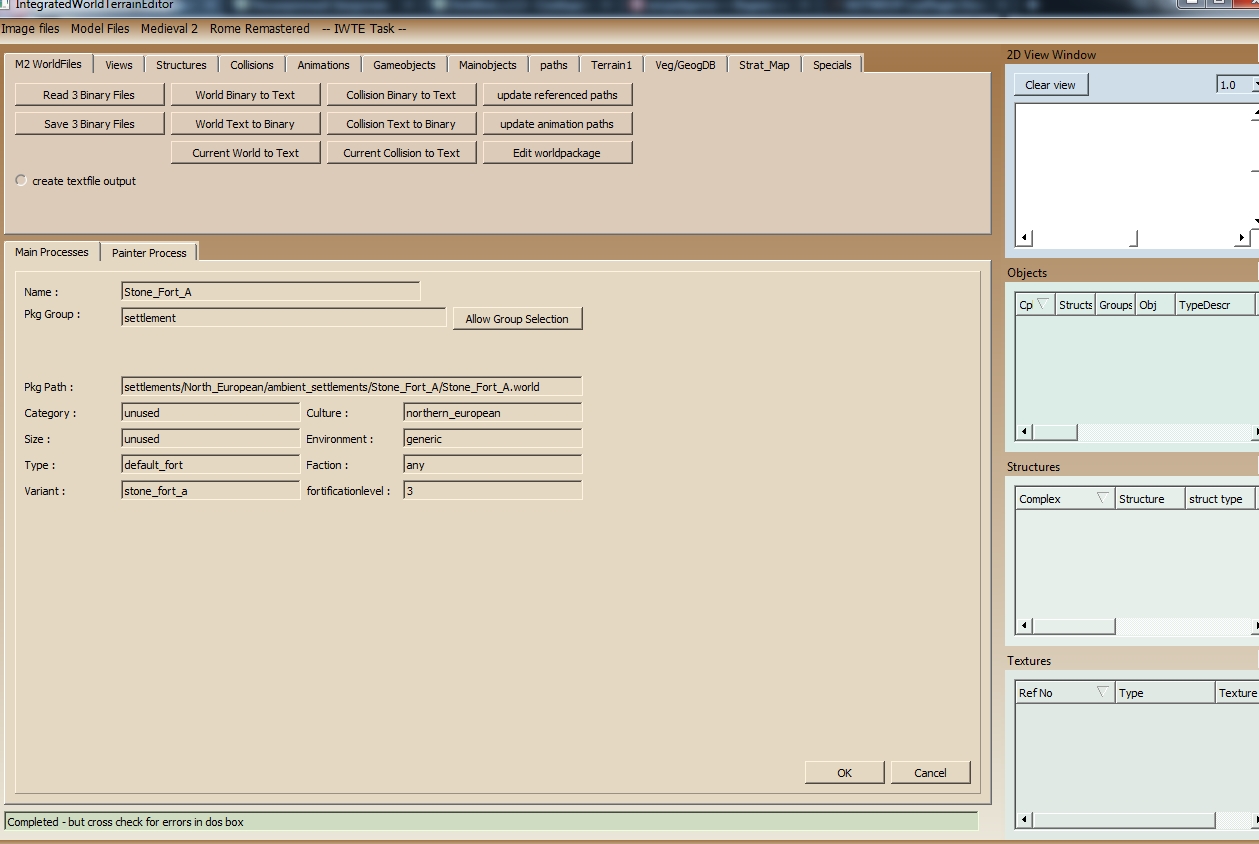The height and width of the screenshot is (844, 1259).
Task: Select the Main Processes tab
Action: (52, 252)
